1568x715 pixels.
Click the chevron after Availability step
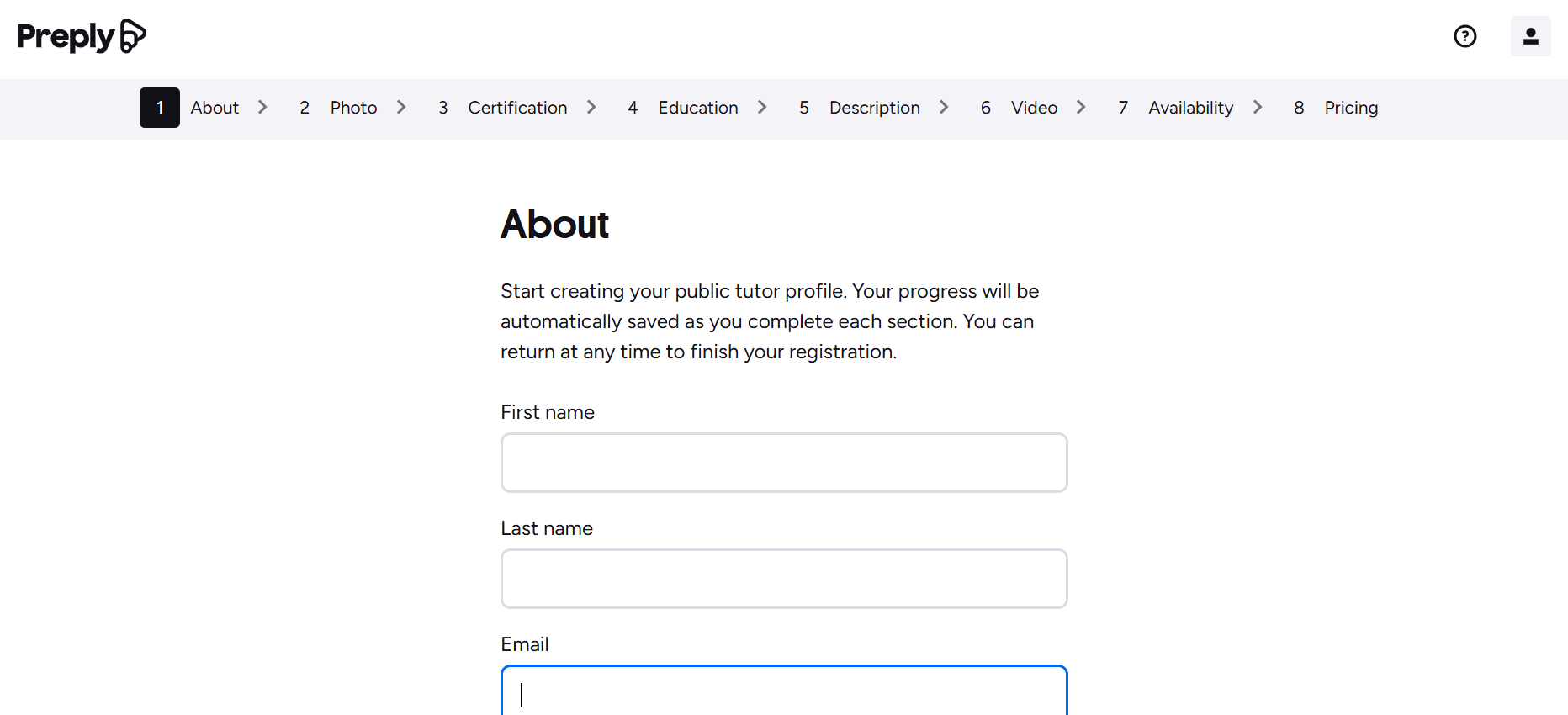[x=1258, y=108]
